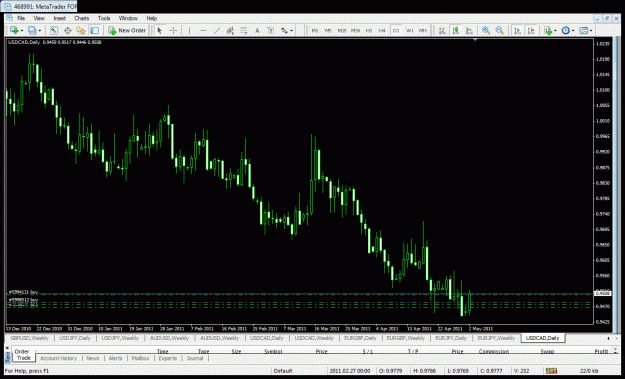Switch chart to H1 timeframe
Viewport: 625px width, 379px height.
click(369, 30)
